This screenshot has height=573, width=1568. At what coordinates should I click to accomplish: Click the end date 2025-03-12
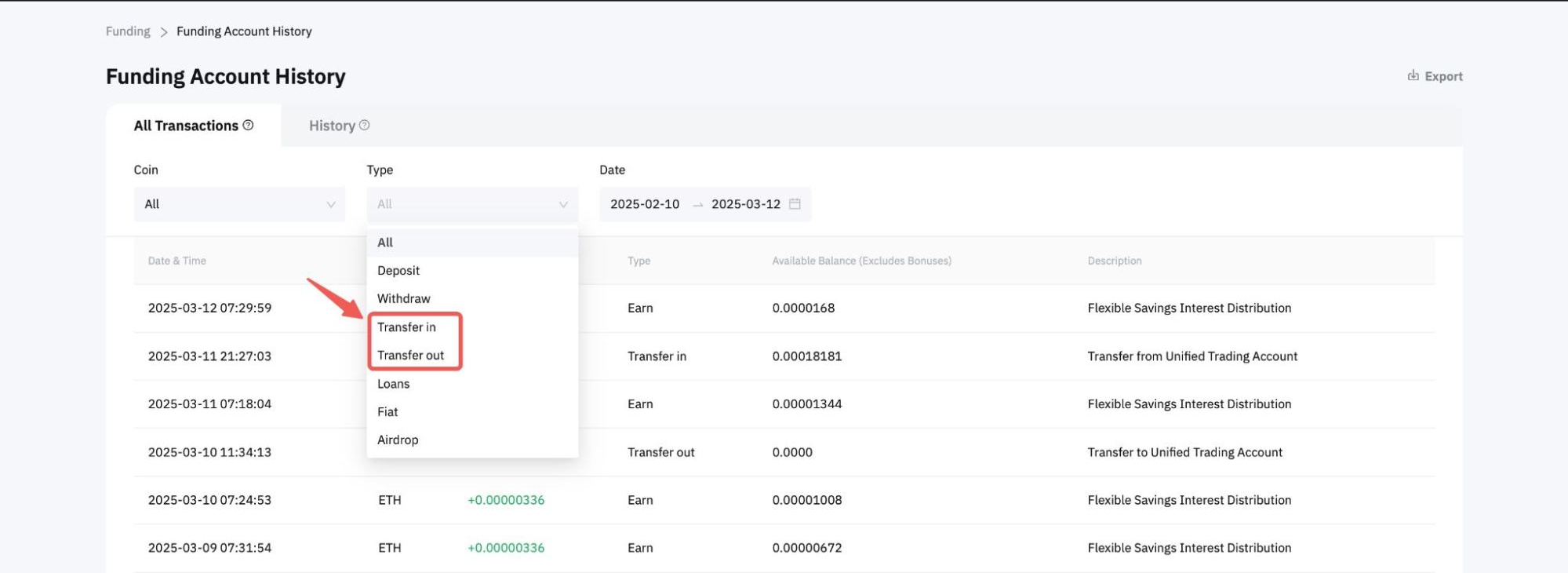point(745,204)
